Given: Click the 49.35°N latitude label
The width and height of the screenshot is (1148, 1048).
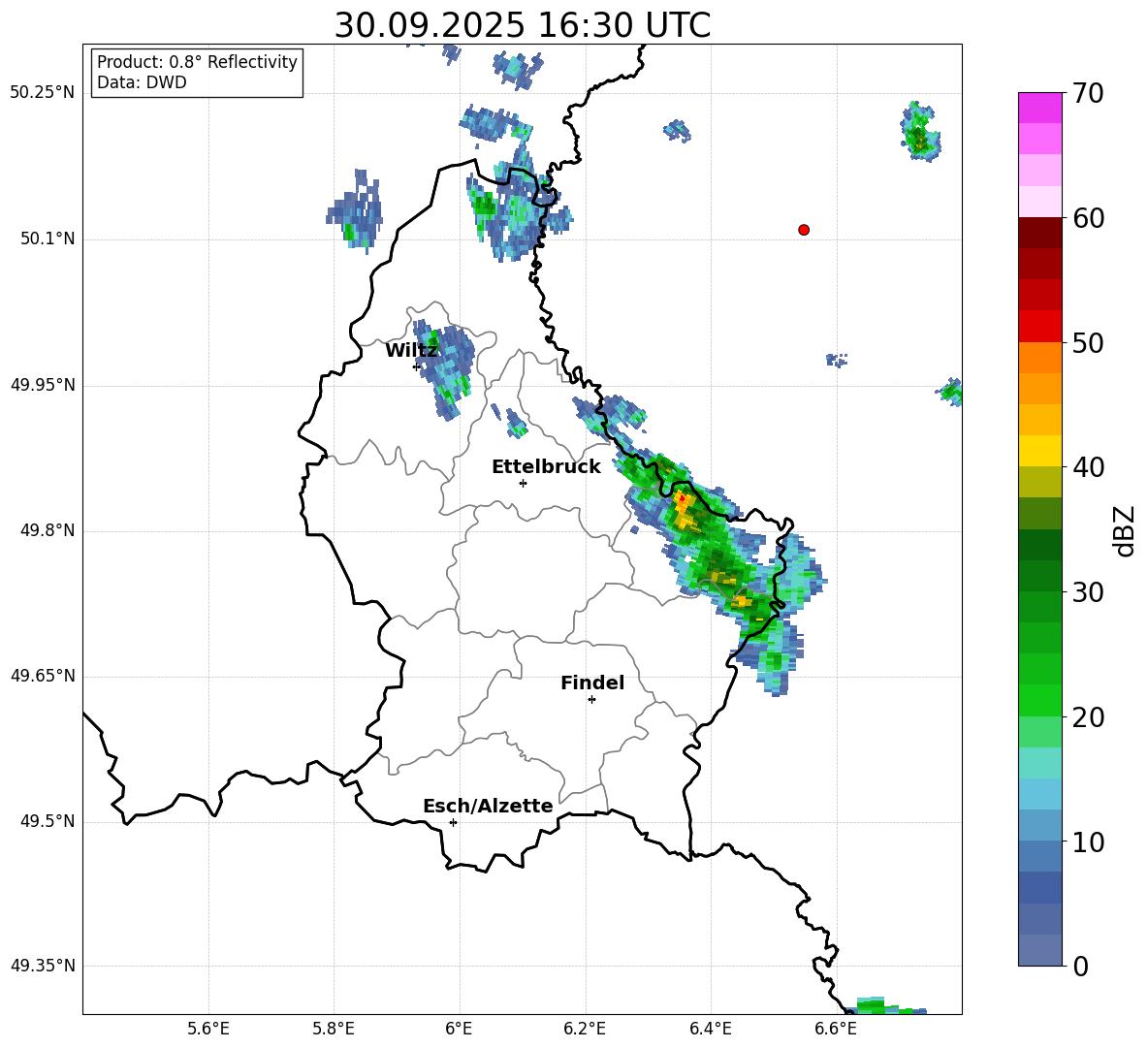Looking at the screenshot, I should [x=43, y=966].
